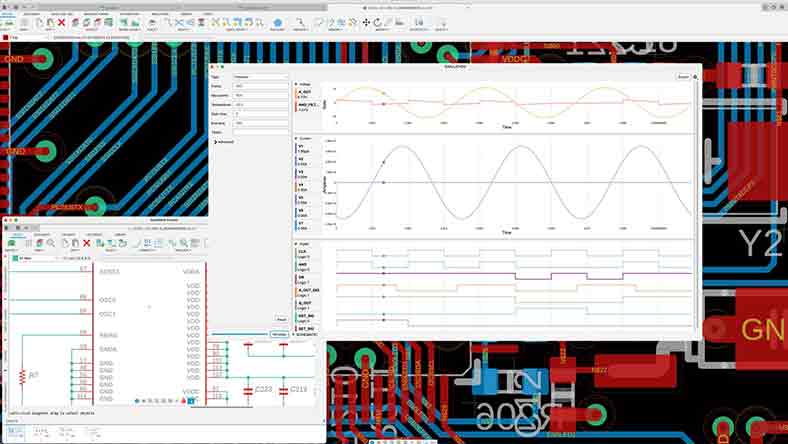Select the four-arrow Move tool in PCB toolbar

(366, 23)
